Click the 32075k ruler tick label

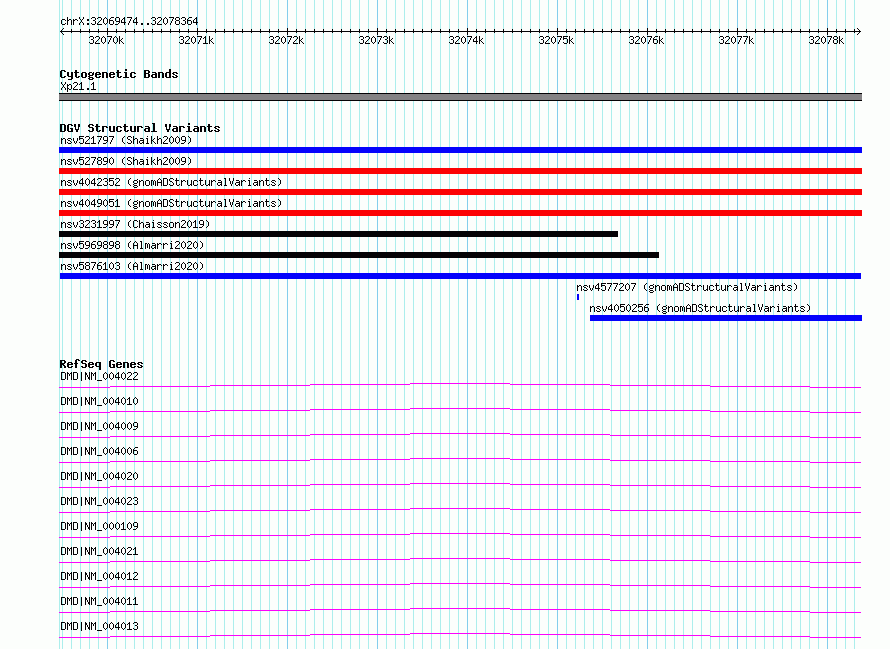click(x=556, y=40)
